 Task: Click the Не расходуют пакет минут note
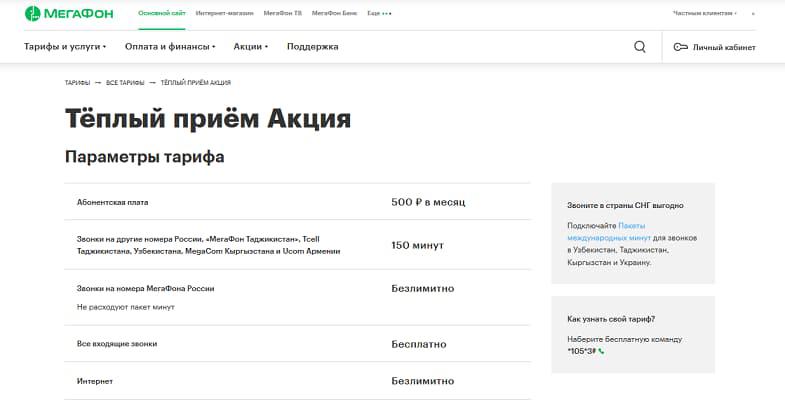(126, 307)
